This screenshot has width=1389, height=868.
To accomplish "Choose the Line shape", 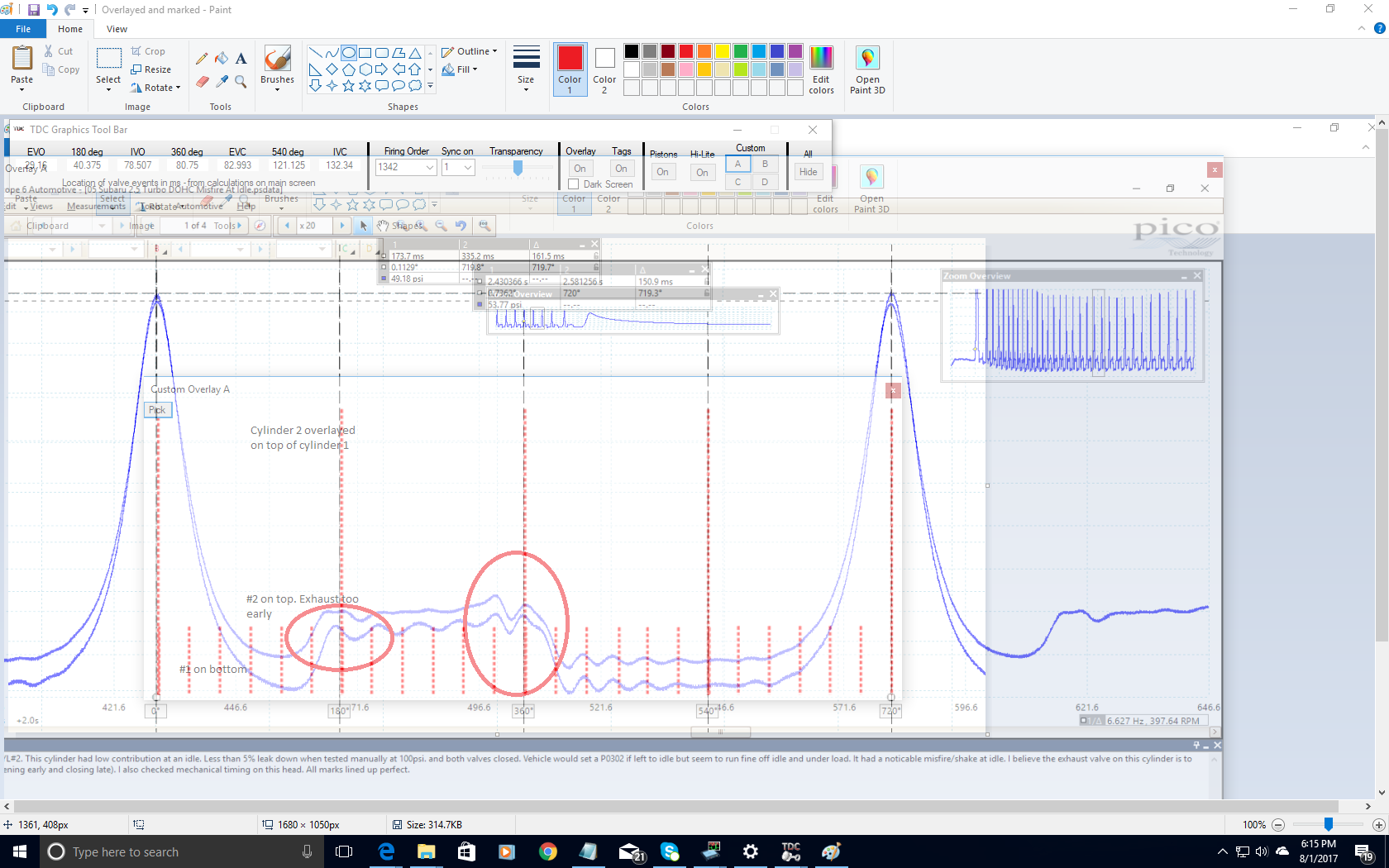I will pos(316,52).
